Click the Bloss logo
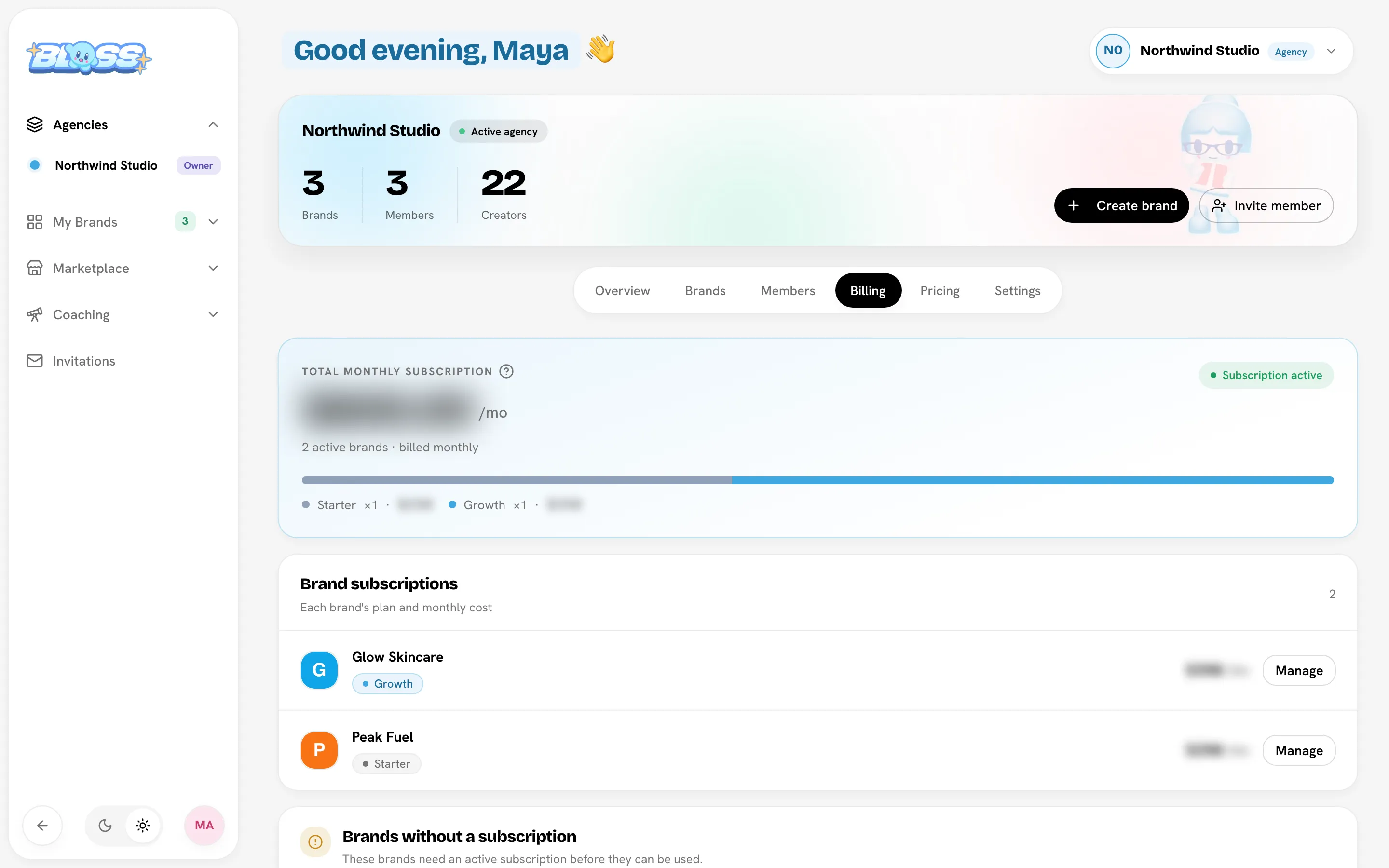 click(x=89, y=57)
